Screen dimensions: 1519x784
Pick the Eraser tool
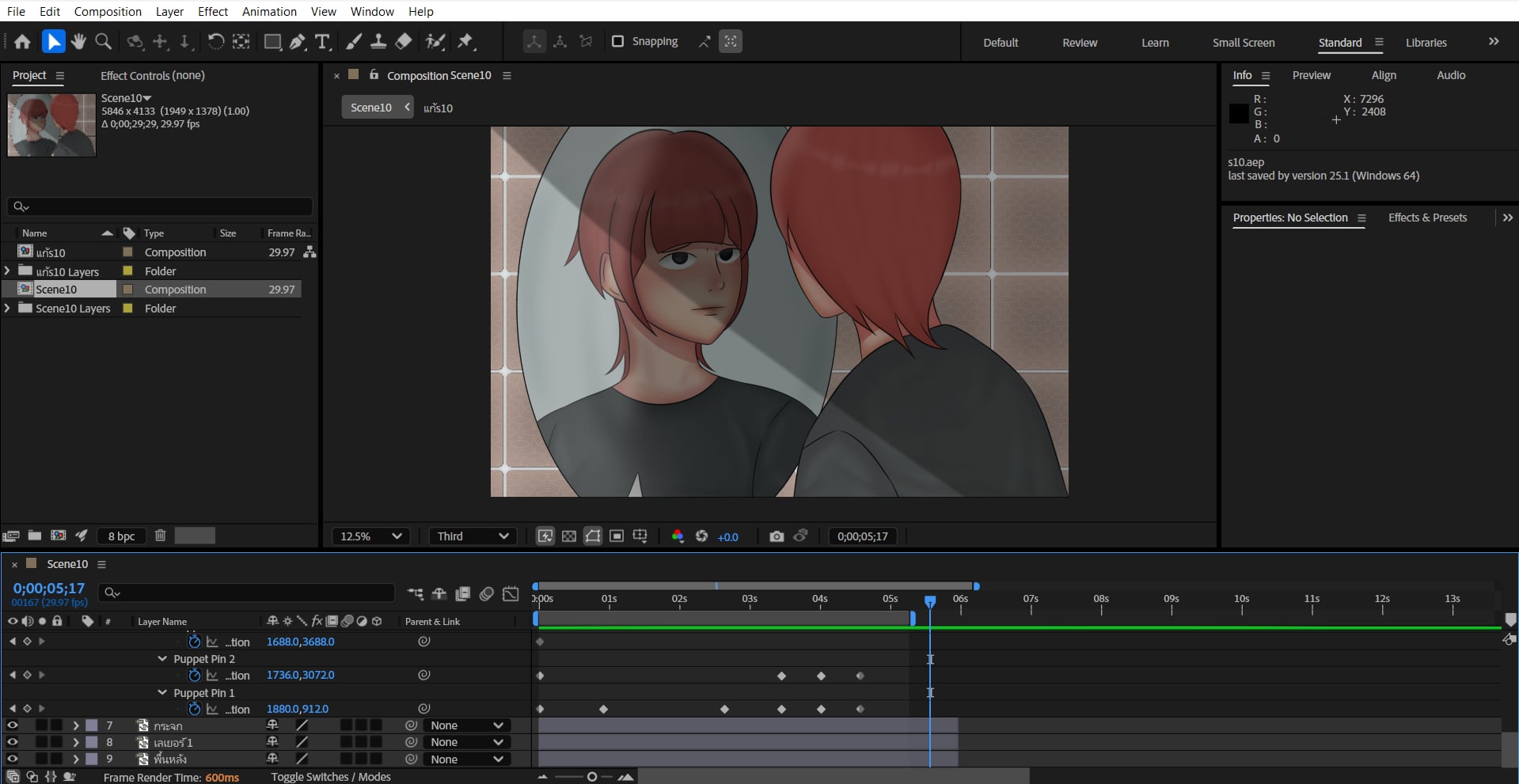point(404,42)
